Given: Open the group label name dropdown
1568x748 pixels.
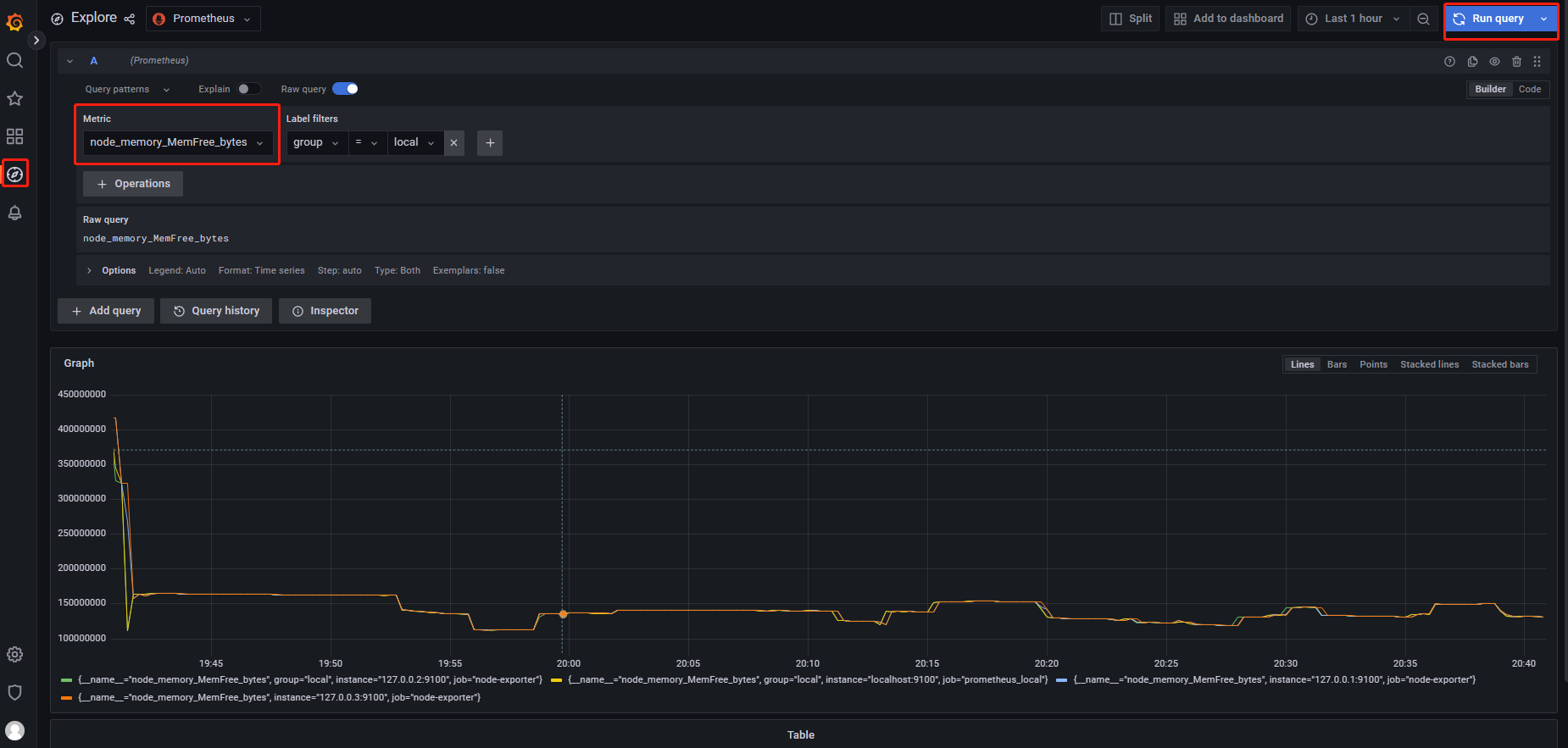Looking at the screenshot, I should (316, 142).
